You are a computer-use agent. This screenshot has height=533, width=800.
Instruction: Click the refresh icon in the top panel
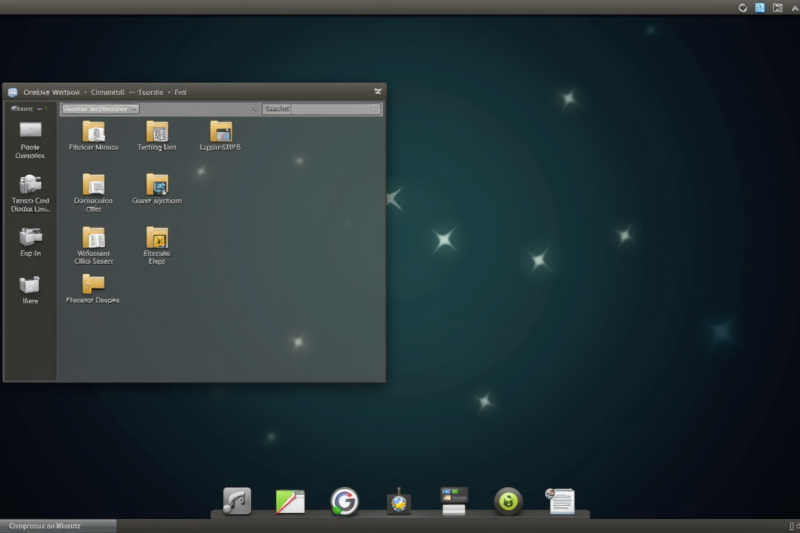743,8
